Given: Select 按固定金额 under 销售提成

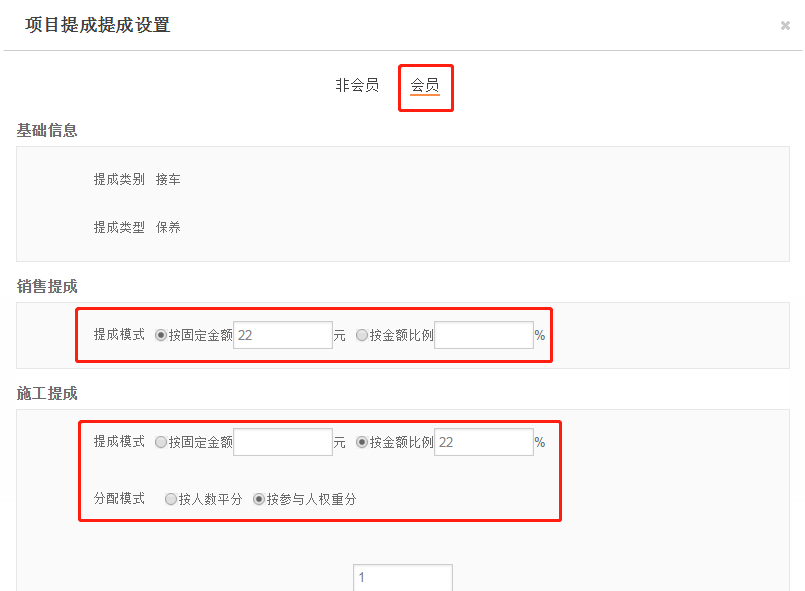Looking at the screenshot, I should click(x=162, y=336).
